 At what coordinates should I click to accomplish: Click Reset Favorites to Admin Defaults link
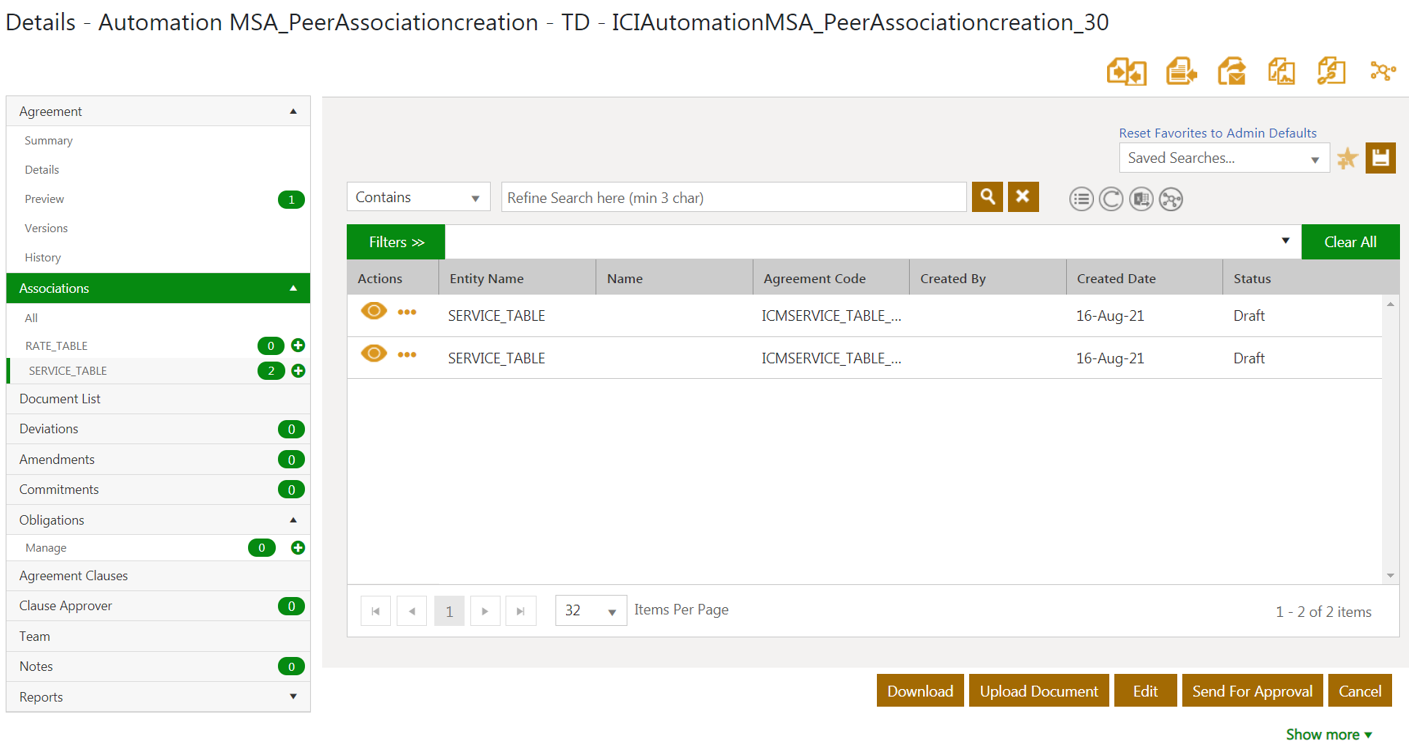(1217, 133)
